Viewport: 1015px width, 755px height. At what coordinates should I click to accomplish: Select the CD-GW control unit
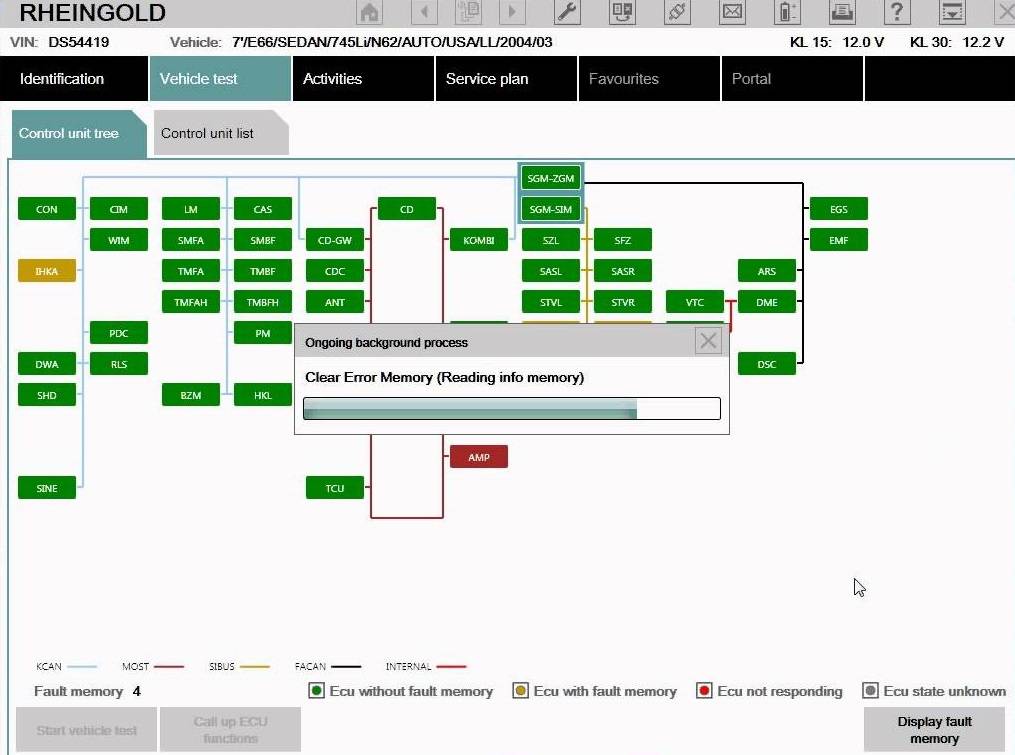click(335, 240)
